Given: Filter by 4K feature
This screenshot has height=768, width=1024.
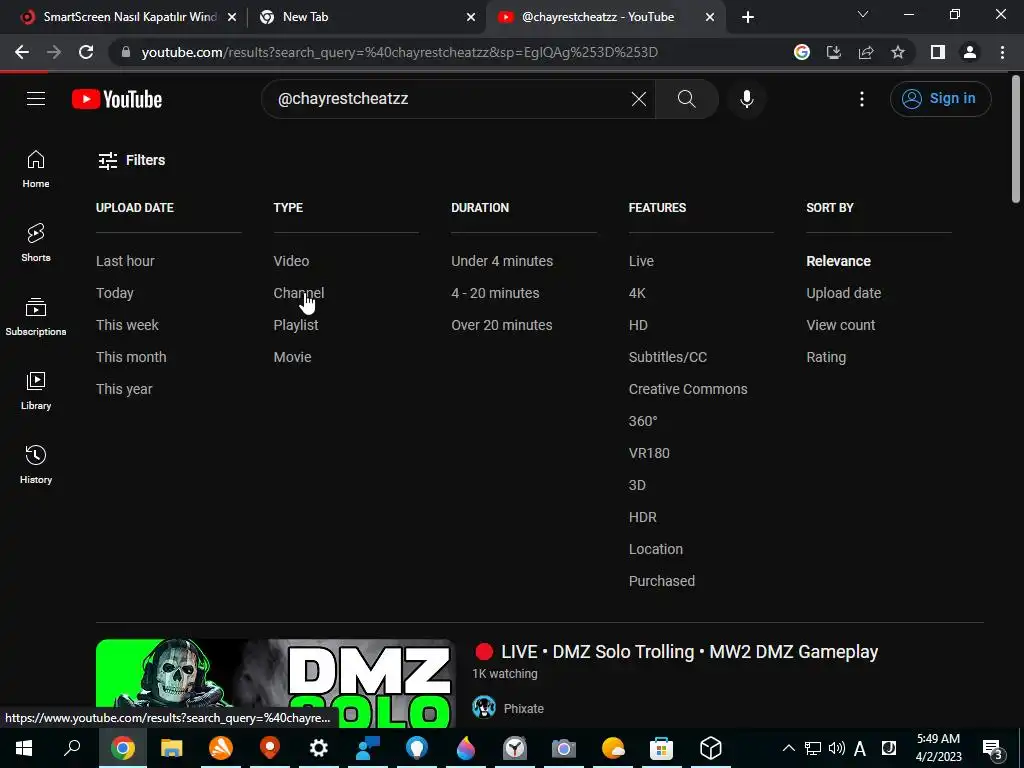Looking at the screenshot, I should pos(637,293).
